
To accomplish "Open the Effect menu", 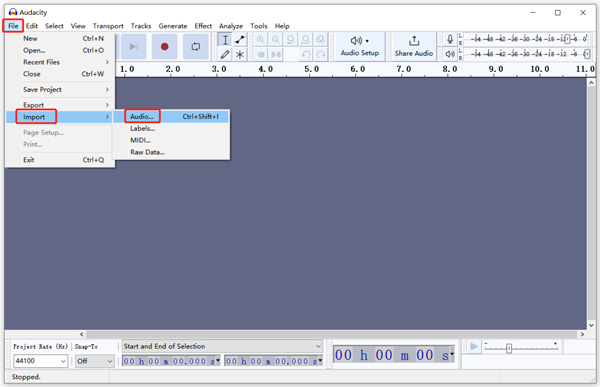I will [203, 26].
